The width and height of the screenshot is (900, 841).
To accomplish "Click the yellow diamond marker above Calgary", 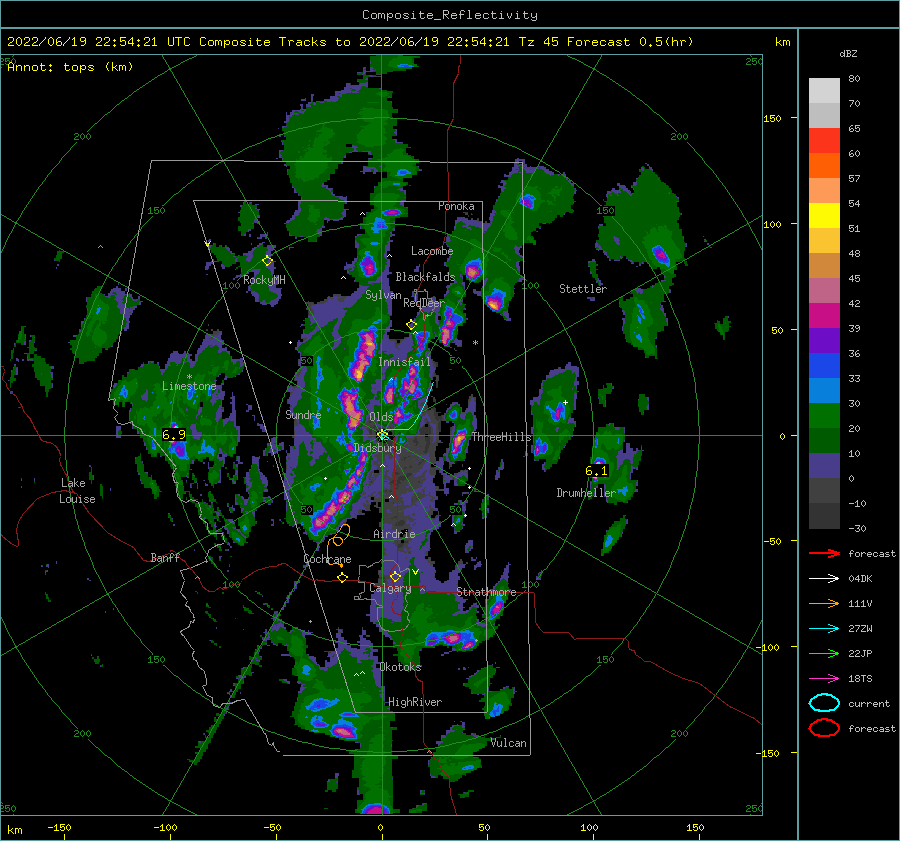I will [x=395, y=576].
